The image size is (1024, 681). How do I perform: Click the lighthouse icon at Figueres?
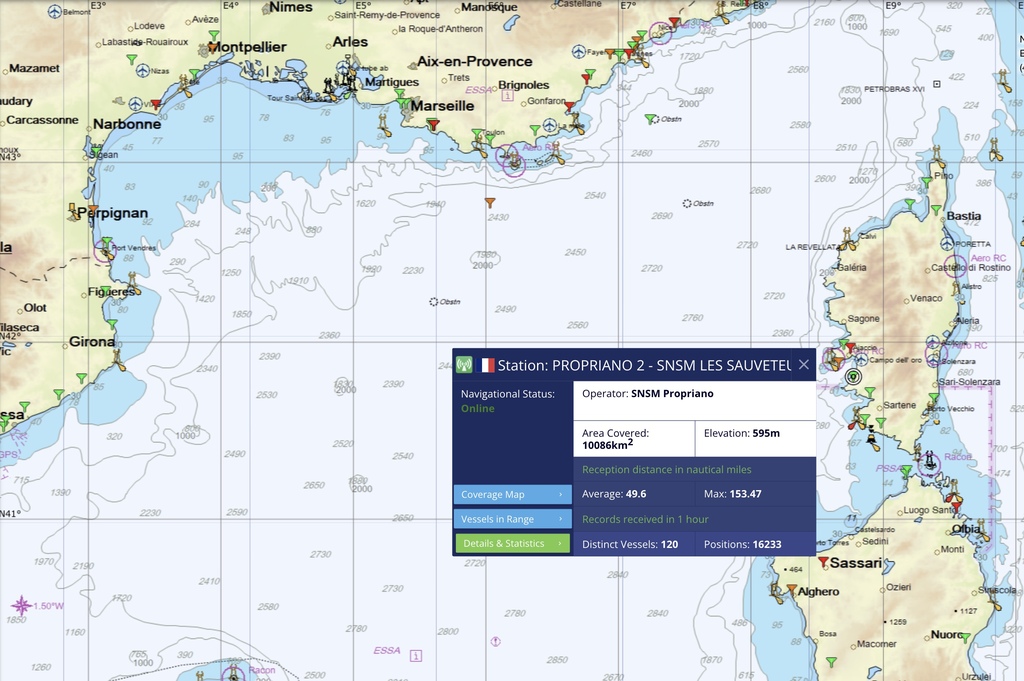pyautogui.click(x=133, y=284)
